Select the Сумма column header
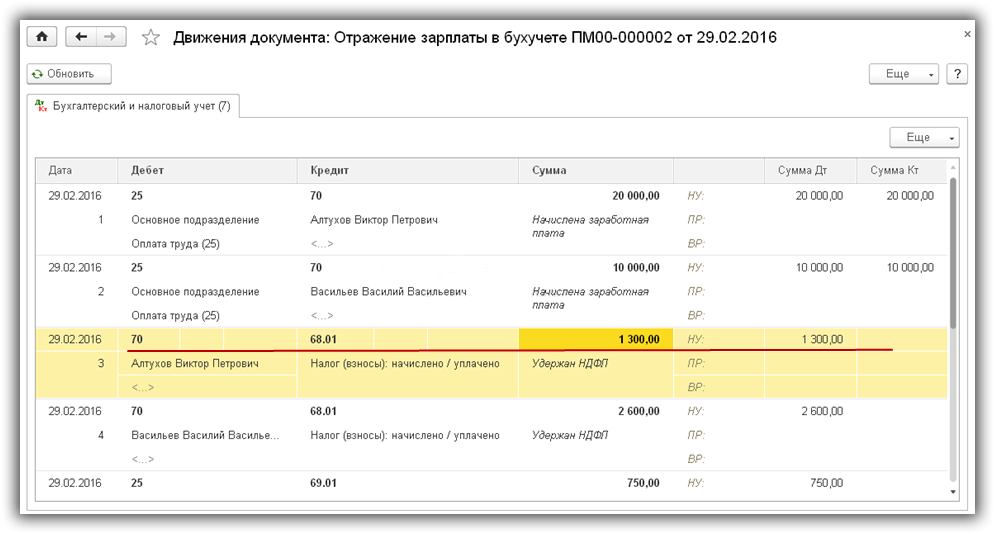This screenshot has height=534, width=995. (x=596, y=171)
